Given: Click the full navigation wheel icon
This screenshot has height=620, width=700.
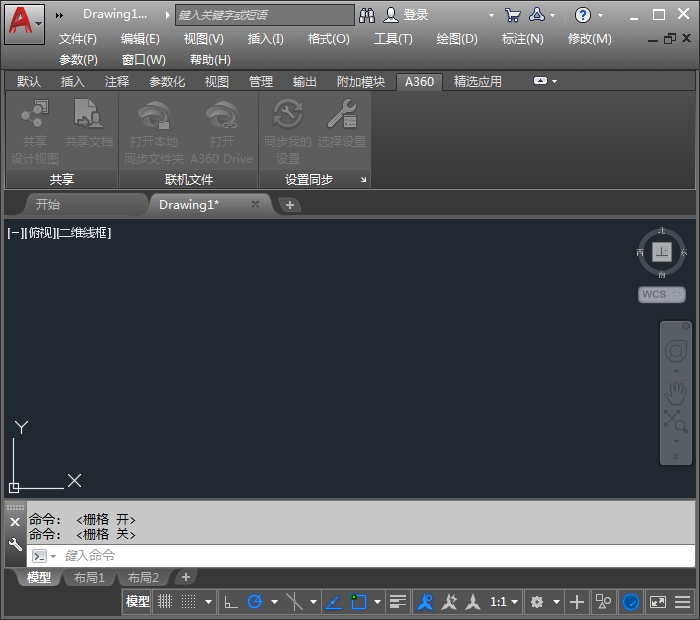Looking at the screenshot, I should coord(676,351).
